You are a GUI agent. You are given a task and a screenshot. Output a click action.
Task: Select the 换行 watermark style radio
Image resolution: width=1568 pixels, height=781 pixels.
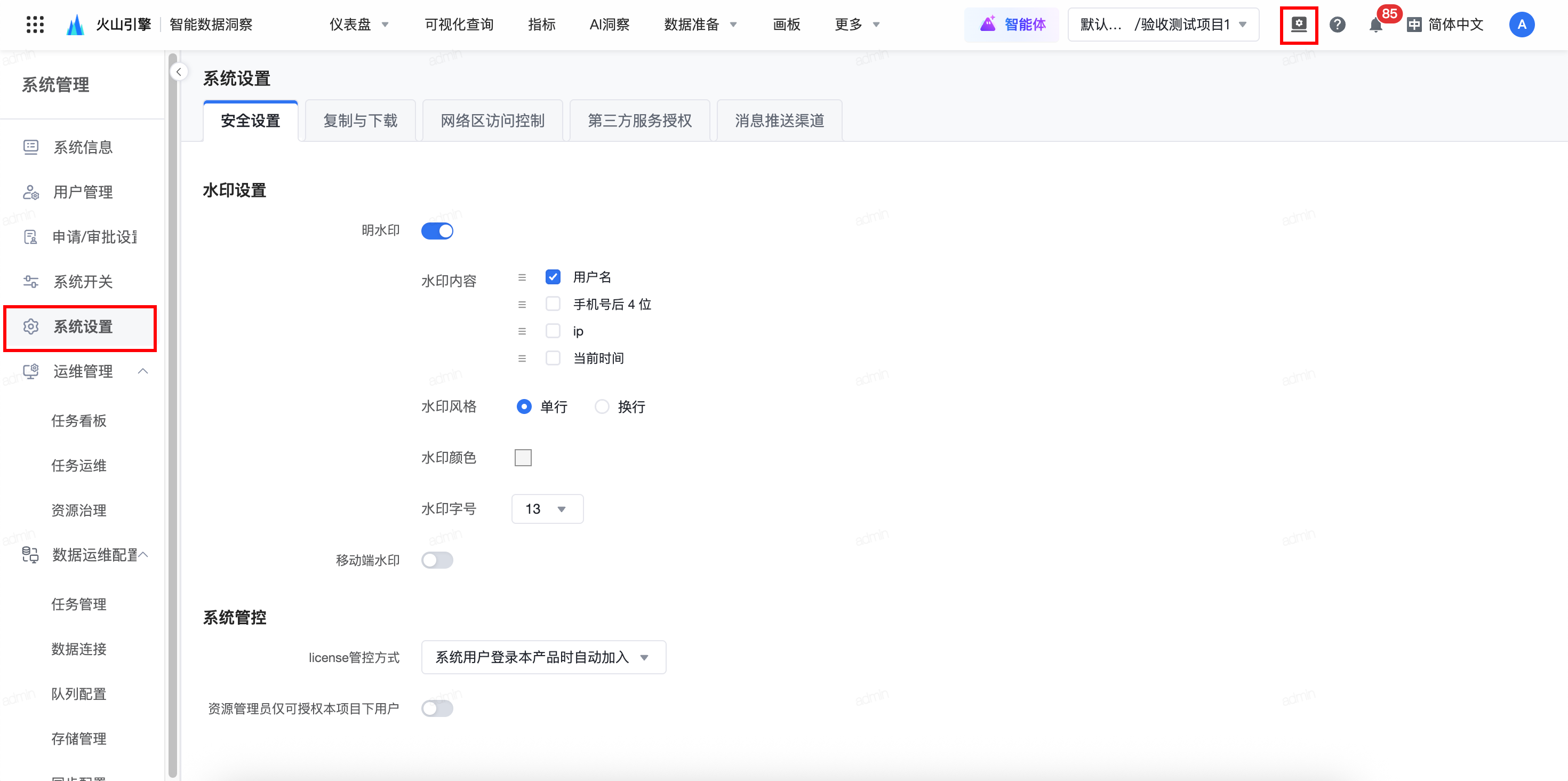coord(602,406)
